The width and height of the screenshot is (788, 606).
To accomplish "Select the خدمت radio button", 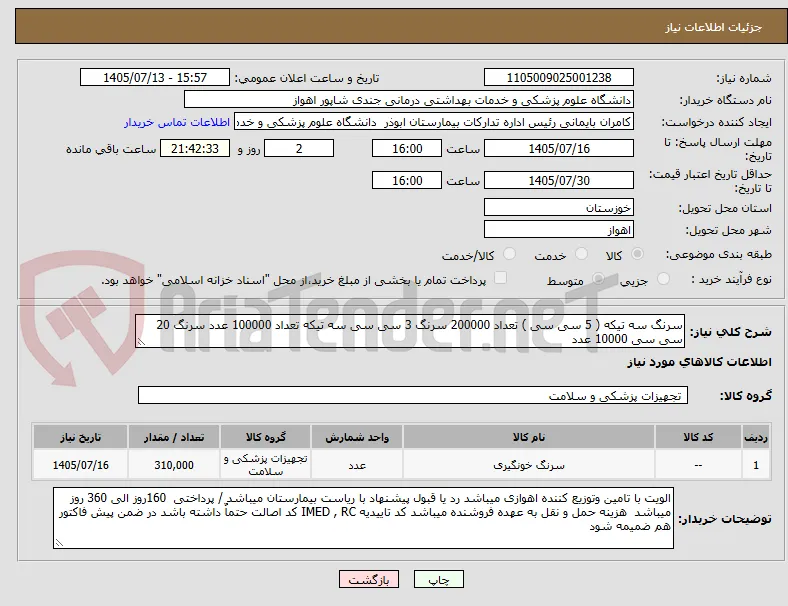I will pyautogui.click(x=581, y=254).
